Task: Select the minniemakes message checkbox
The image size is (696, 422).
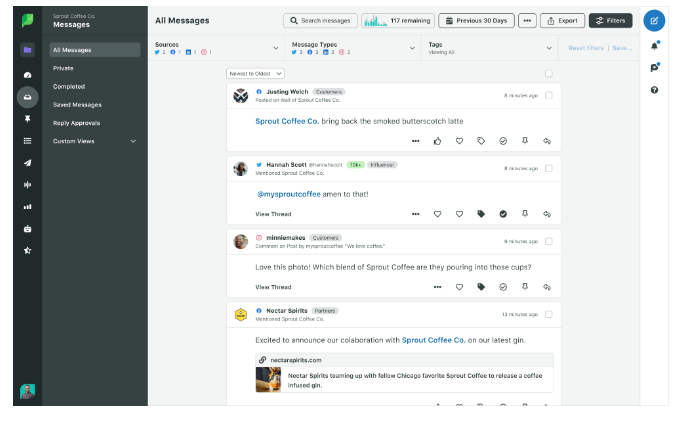Action: tap(549, 241)
